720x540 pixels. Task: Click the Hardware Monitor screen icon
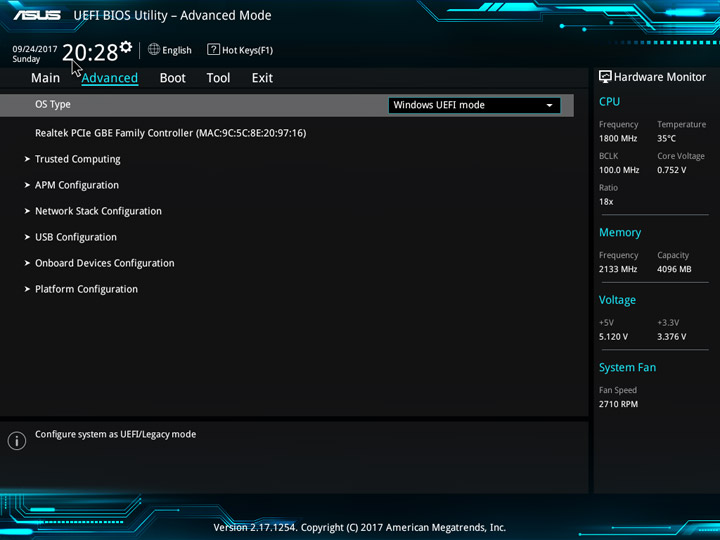tap(605, 77)
